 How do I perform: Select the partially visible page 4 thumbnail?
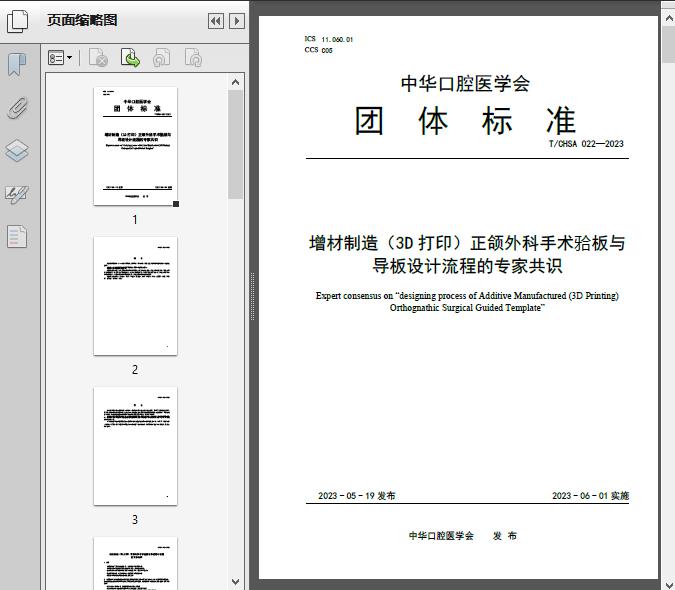click(135, 563)
